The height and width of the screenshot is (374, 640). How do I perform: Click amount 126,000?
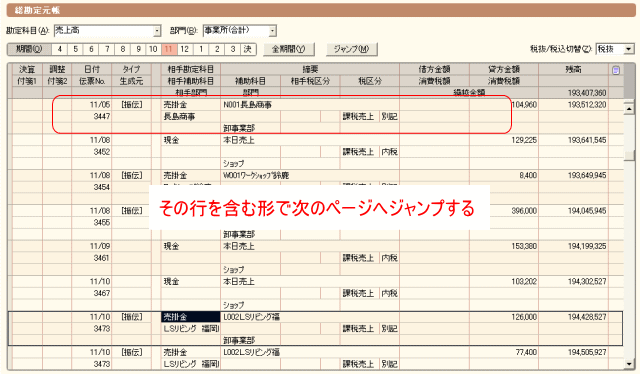click(524, 317)
